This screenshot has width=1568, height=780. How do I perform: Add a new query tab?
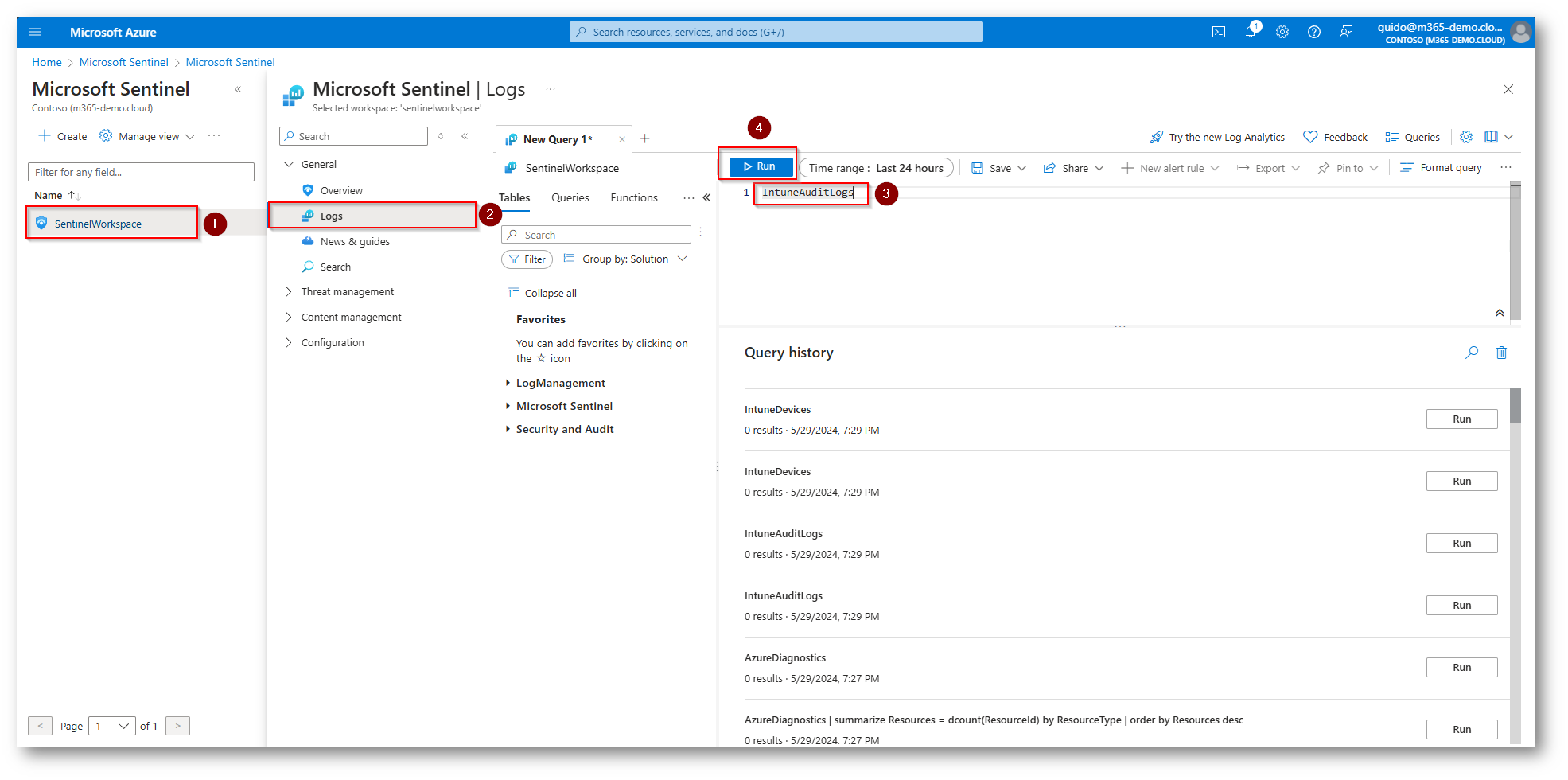645,138
